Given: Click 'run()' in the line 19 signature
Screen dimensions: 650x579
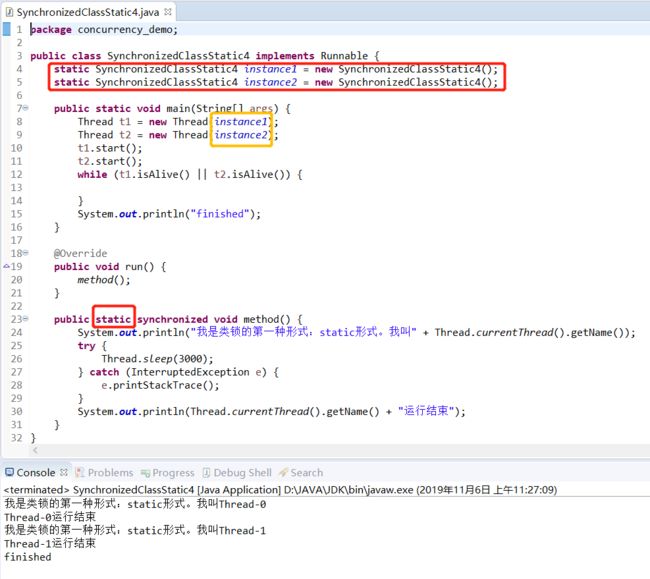Looking at the screenshot, I should pyautogui.click(x=140, y=266).
